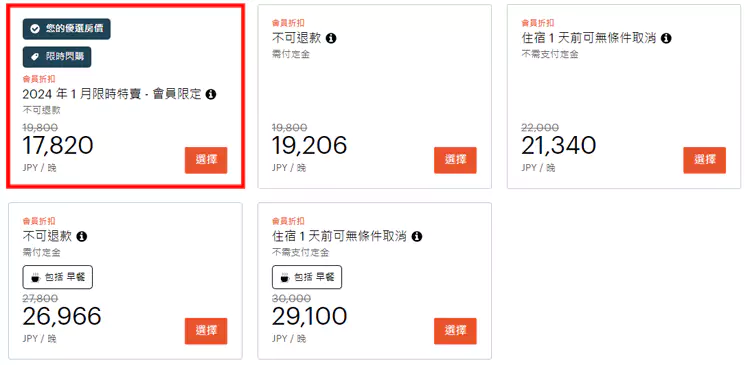The image size is (750, 365).
Task: Choose the 19,206 JPY non-refundable rate
Action: (455, 160)
